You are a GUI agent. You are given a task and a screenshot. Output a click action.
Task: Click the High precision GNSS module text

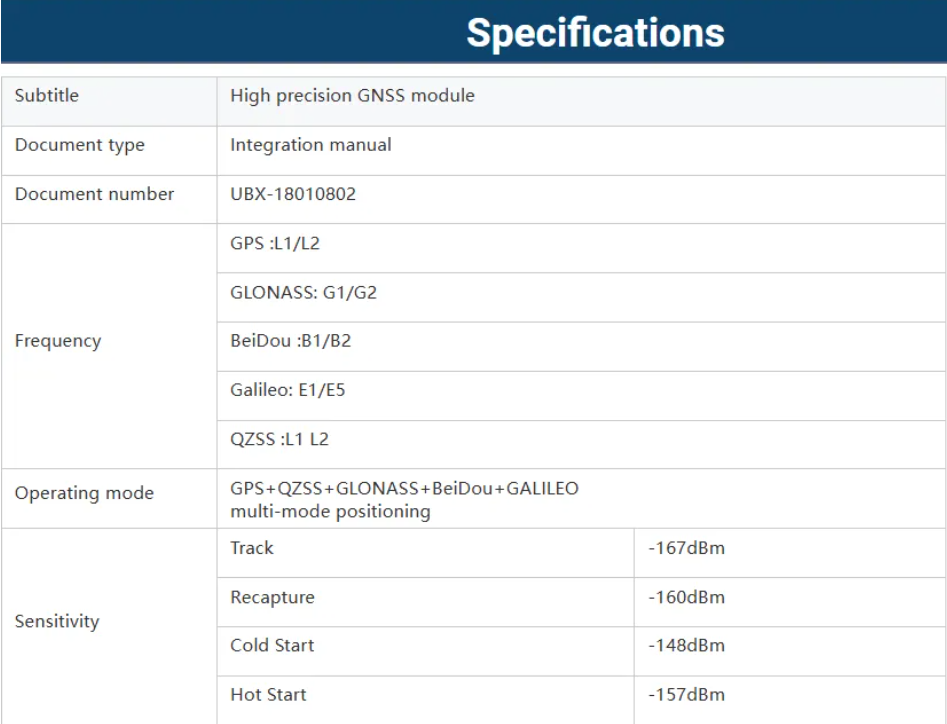(352, 96)
